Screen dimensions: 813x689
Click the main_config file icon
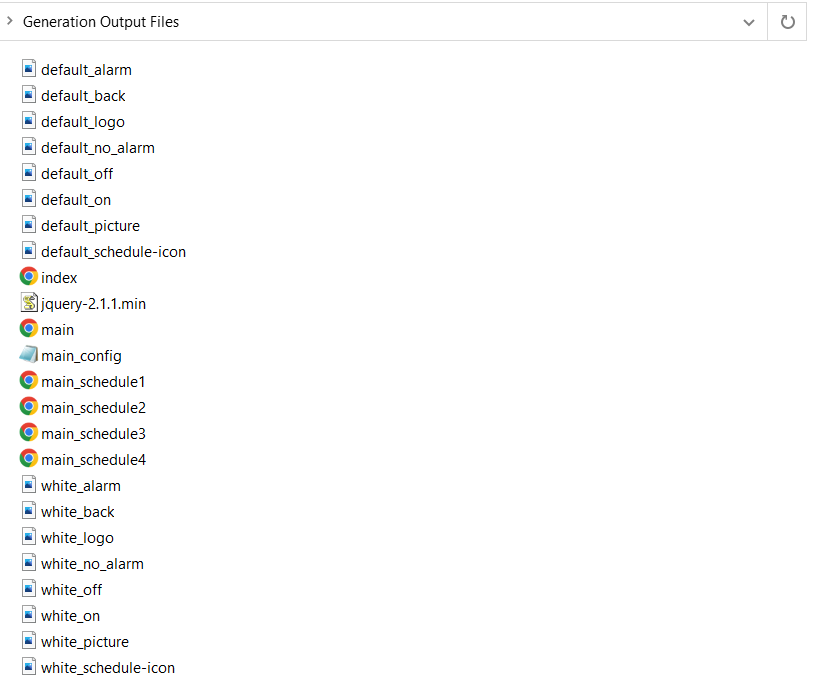tap(29, 355)
